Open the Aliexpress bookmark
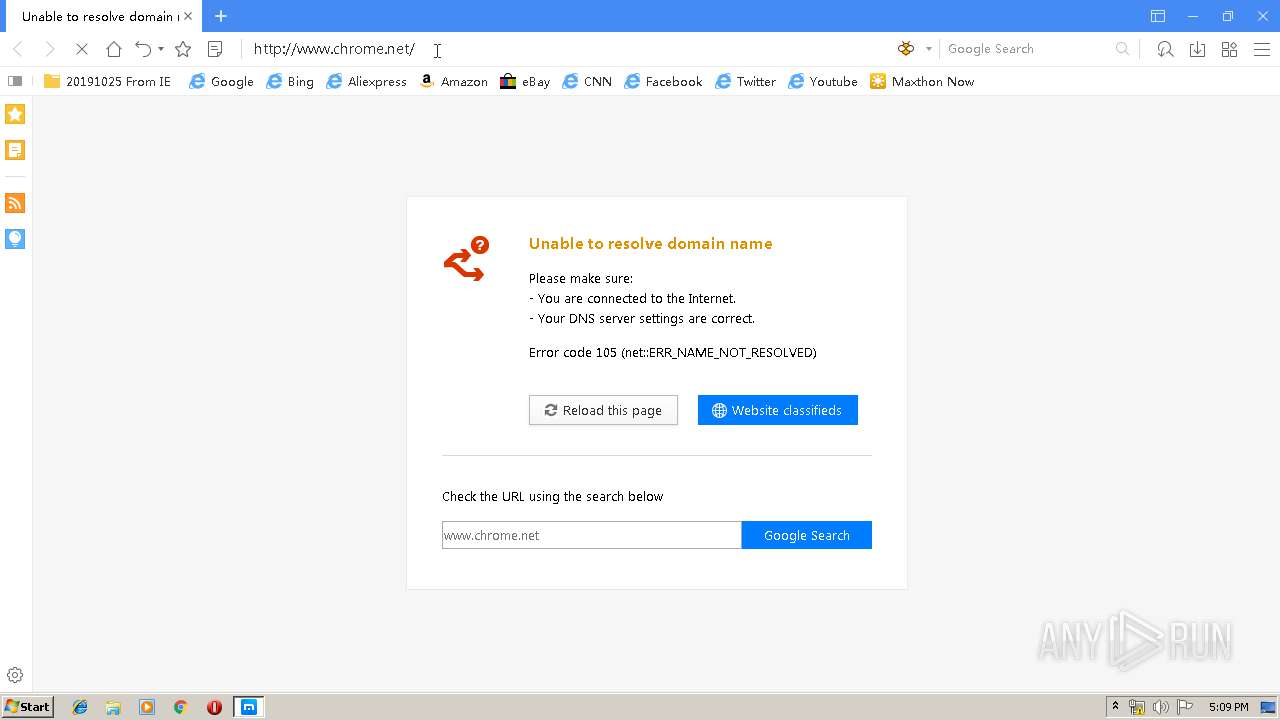1280x720 pixels. 366,82
